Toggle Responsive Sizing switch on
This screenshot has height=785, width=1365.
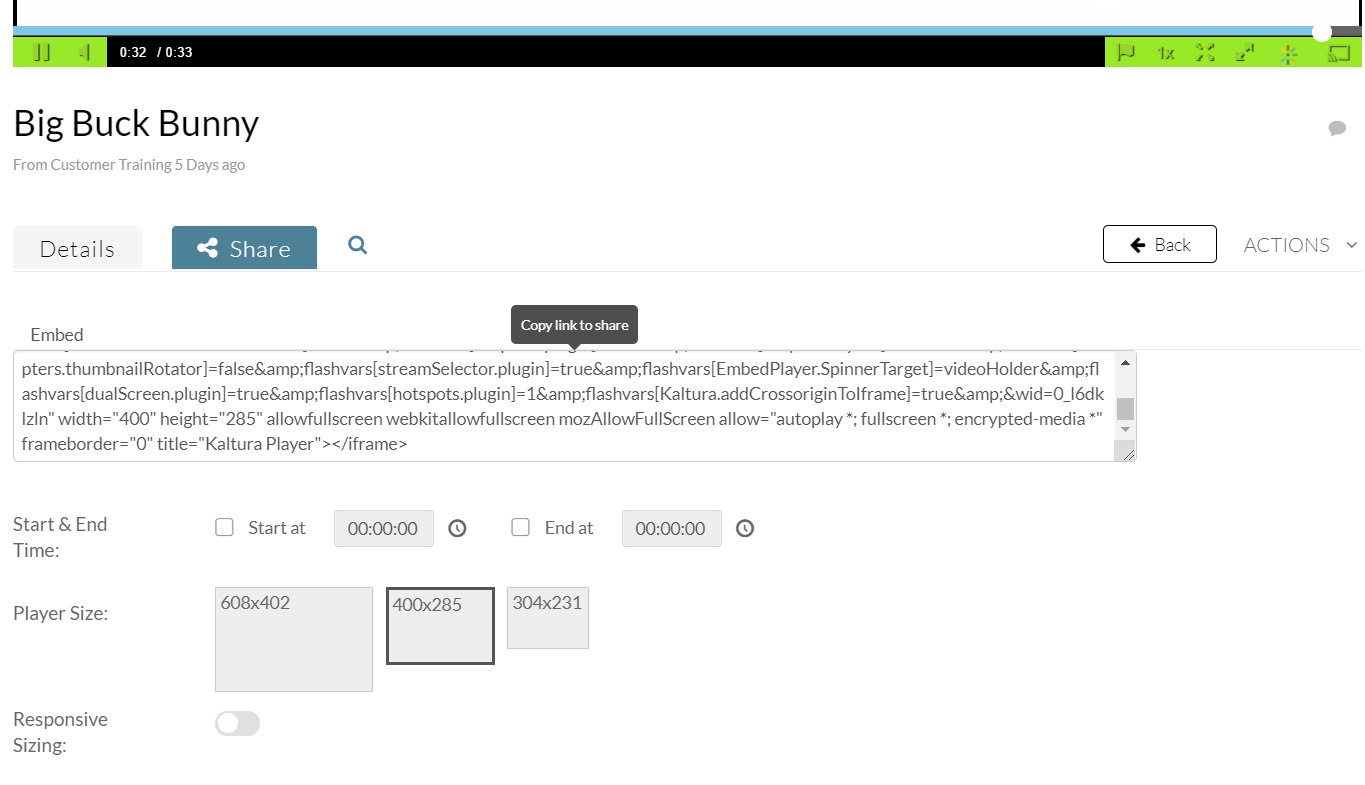point(238,723)
